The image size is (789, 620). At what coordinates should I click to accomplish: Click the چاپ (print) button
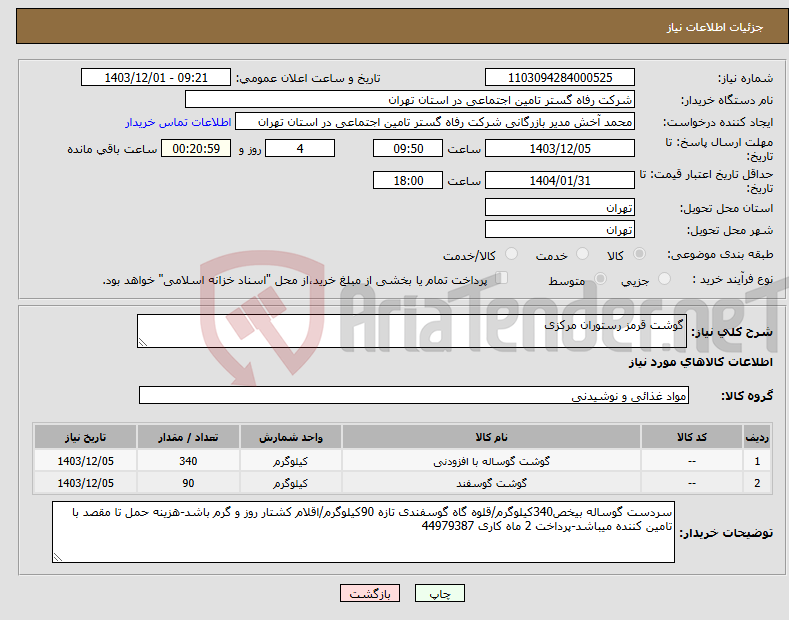[x=439, y=593]
